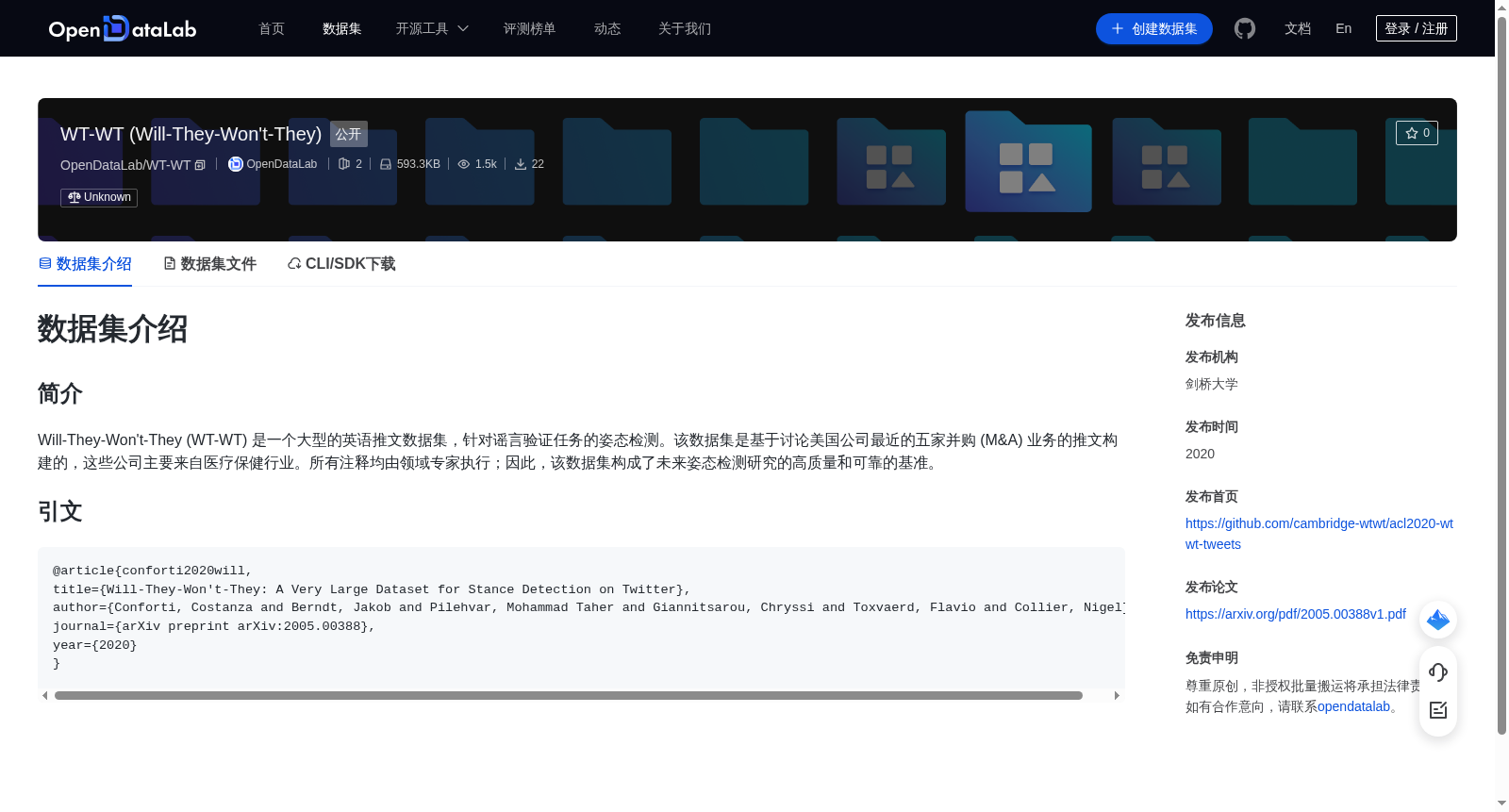Click the WT-WT (Will-They-Won't-They) title

point(191,134)
